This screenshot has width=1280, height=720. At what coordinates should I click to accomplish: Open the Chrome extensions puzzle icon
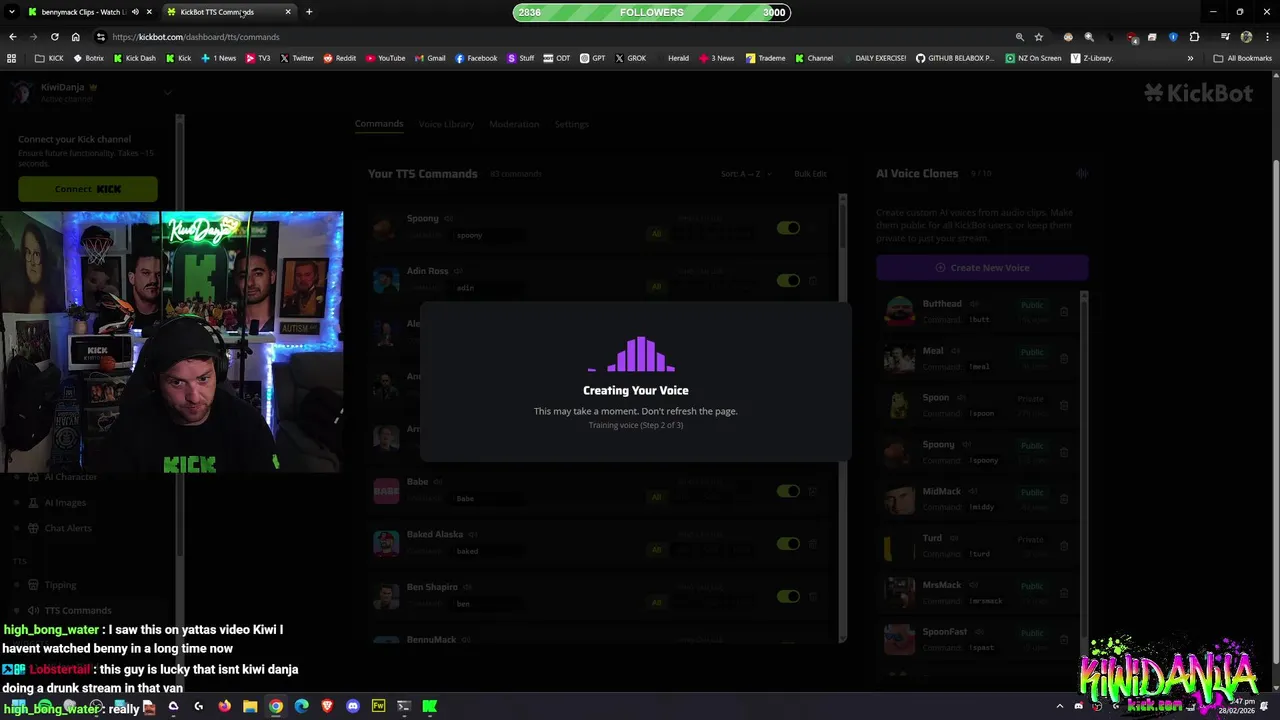[1194, 37]
